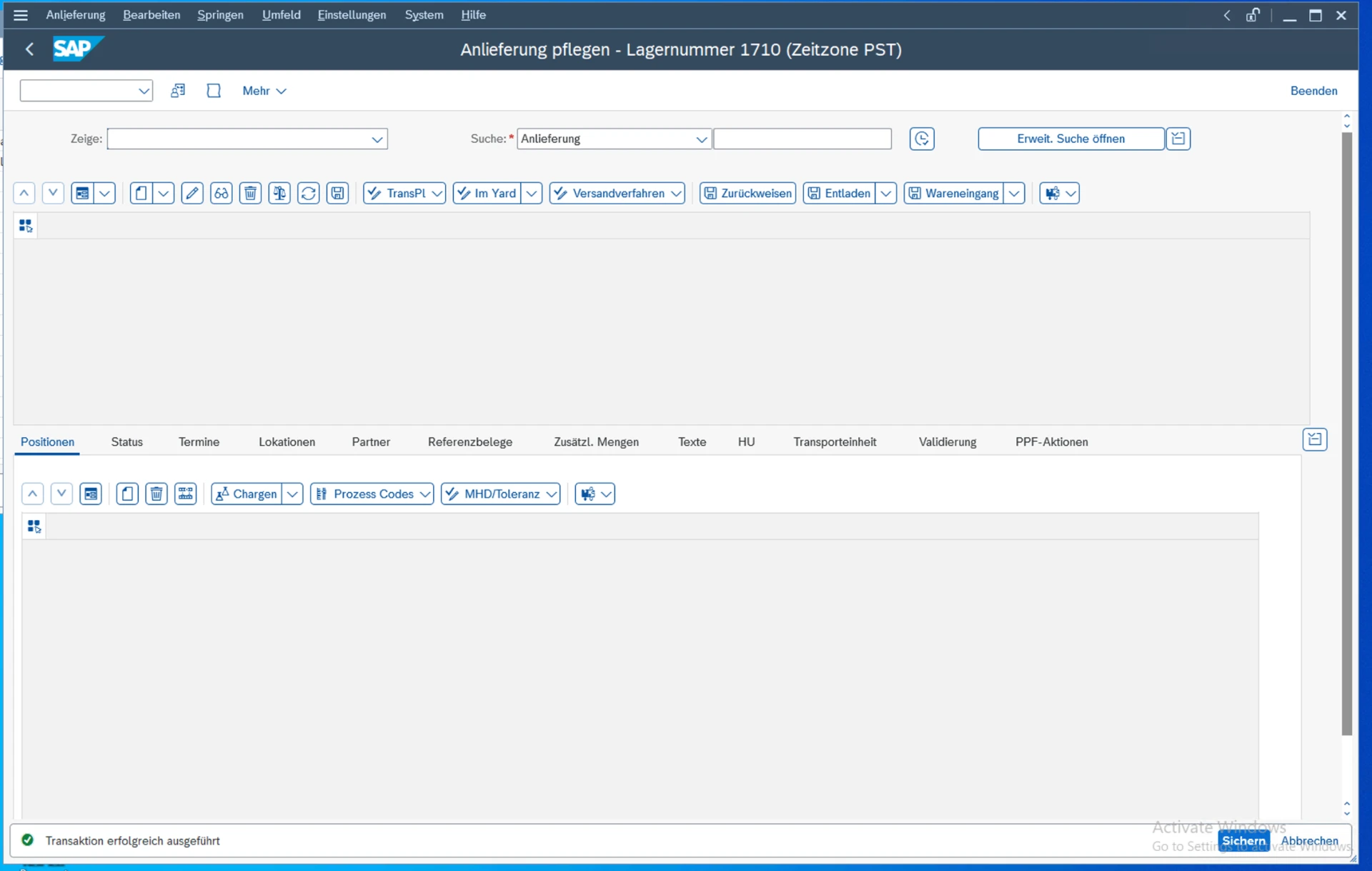Switch to the Lokationen tab
The height and width of the screenshot is (871, 1372).
click(287, 442)
